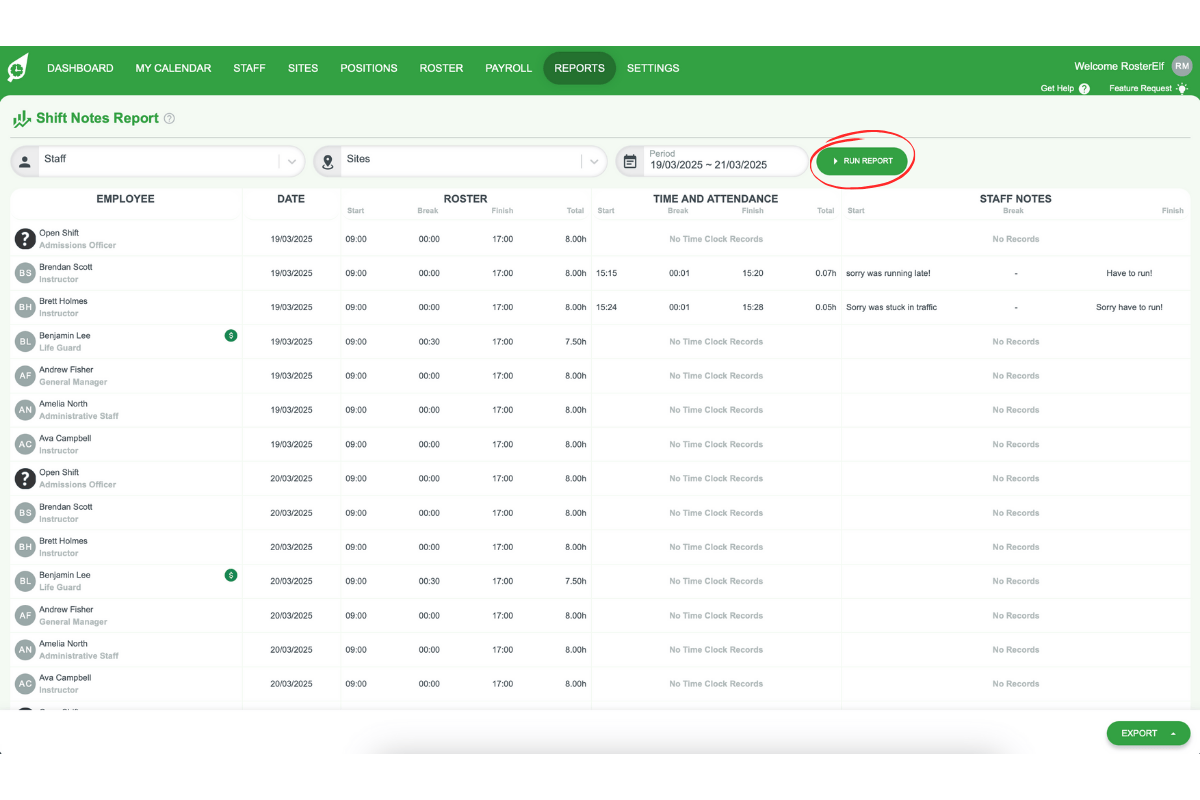Image resolution: width=1200 pixels, height=800 pixels.
Task: Click the Shift Notes Report help icon
Action: click(x=170, y=118)
